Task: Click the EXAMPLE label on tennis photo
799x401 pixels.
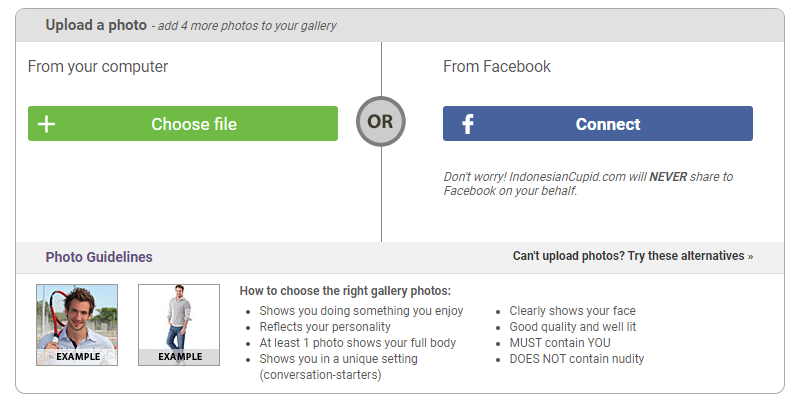Action: pos(78,357)
